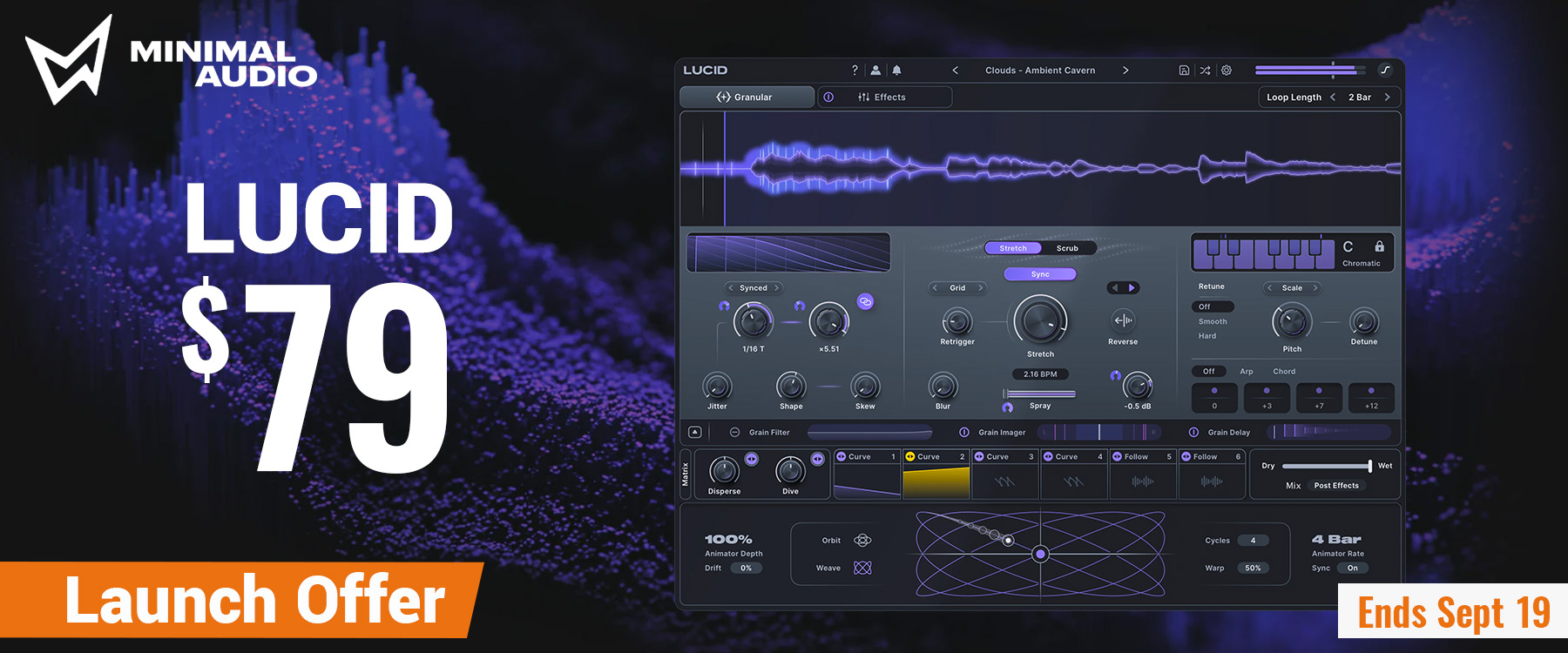Go to the next preset with the right arrow
This screenshot has width=1568, height=653.
[x=1125, y=71]
